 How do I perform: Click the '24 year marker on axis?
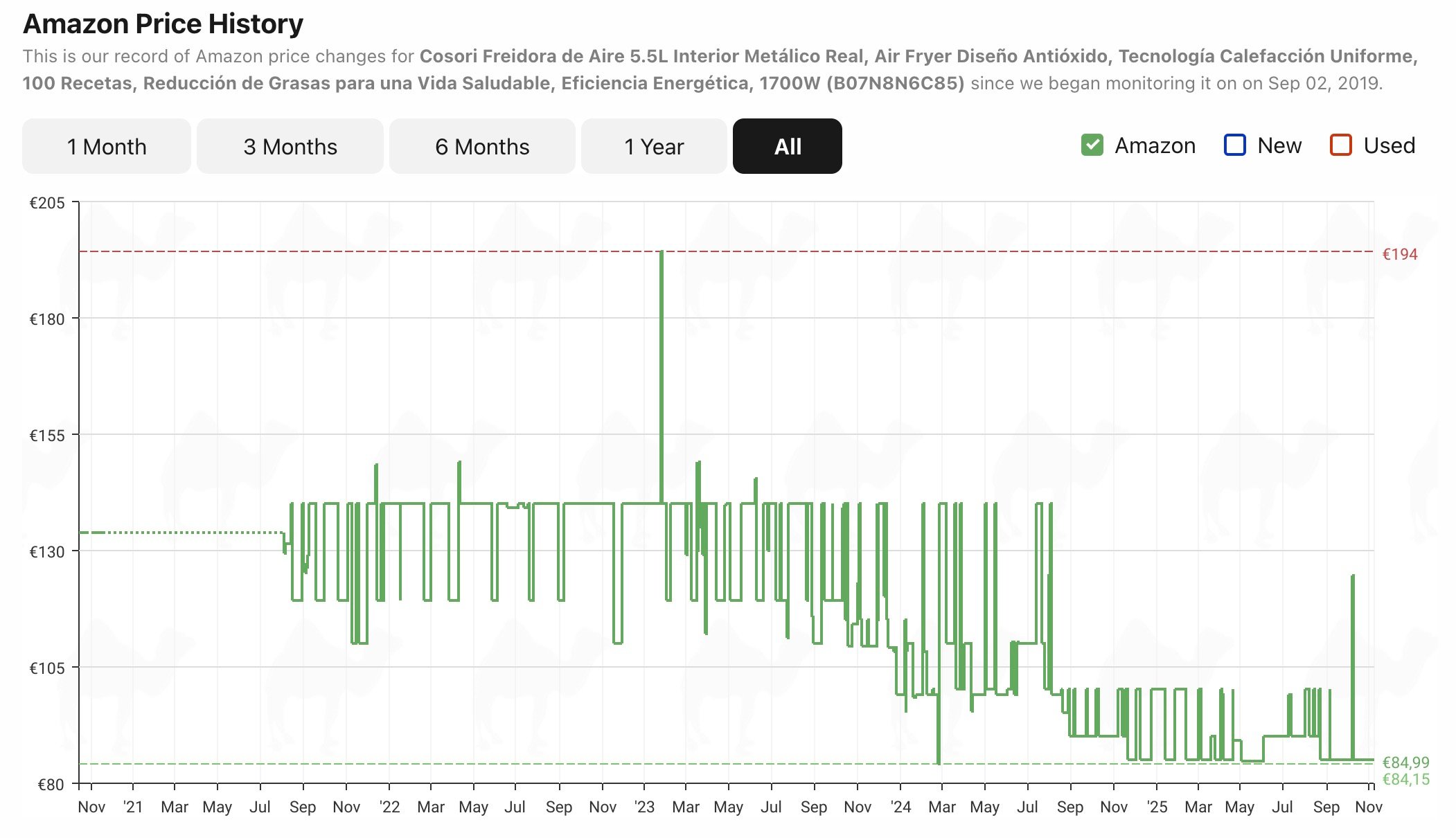click(900, 807)
